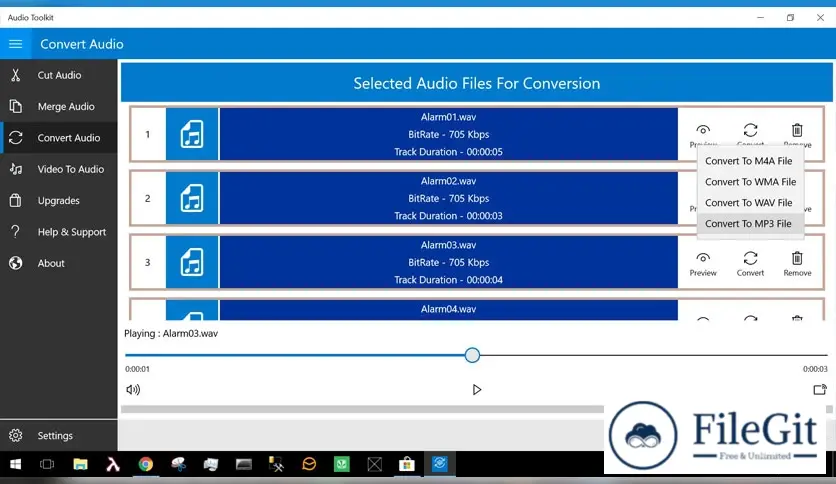Open the About page
Screen dimensions: 836x484
[59, 263]
